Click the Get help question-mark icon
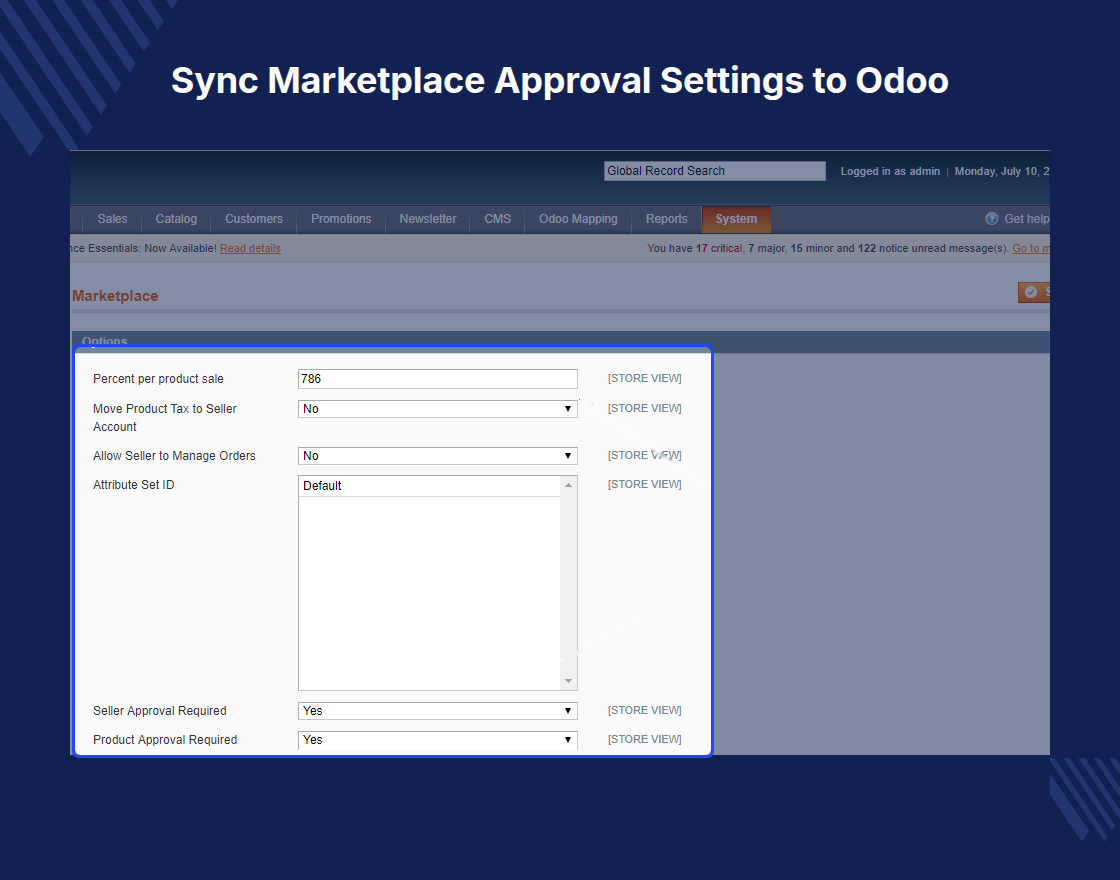 pos(991,219)
